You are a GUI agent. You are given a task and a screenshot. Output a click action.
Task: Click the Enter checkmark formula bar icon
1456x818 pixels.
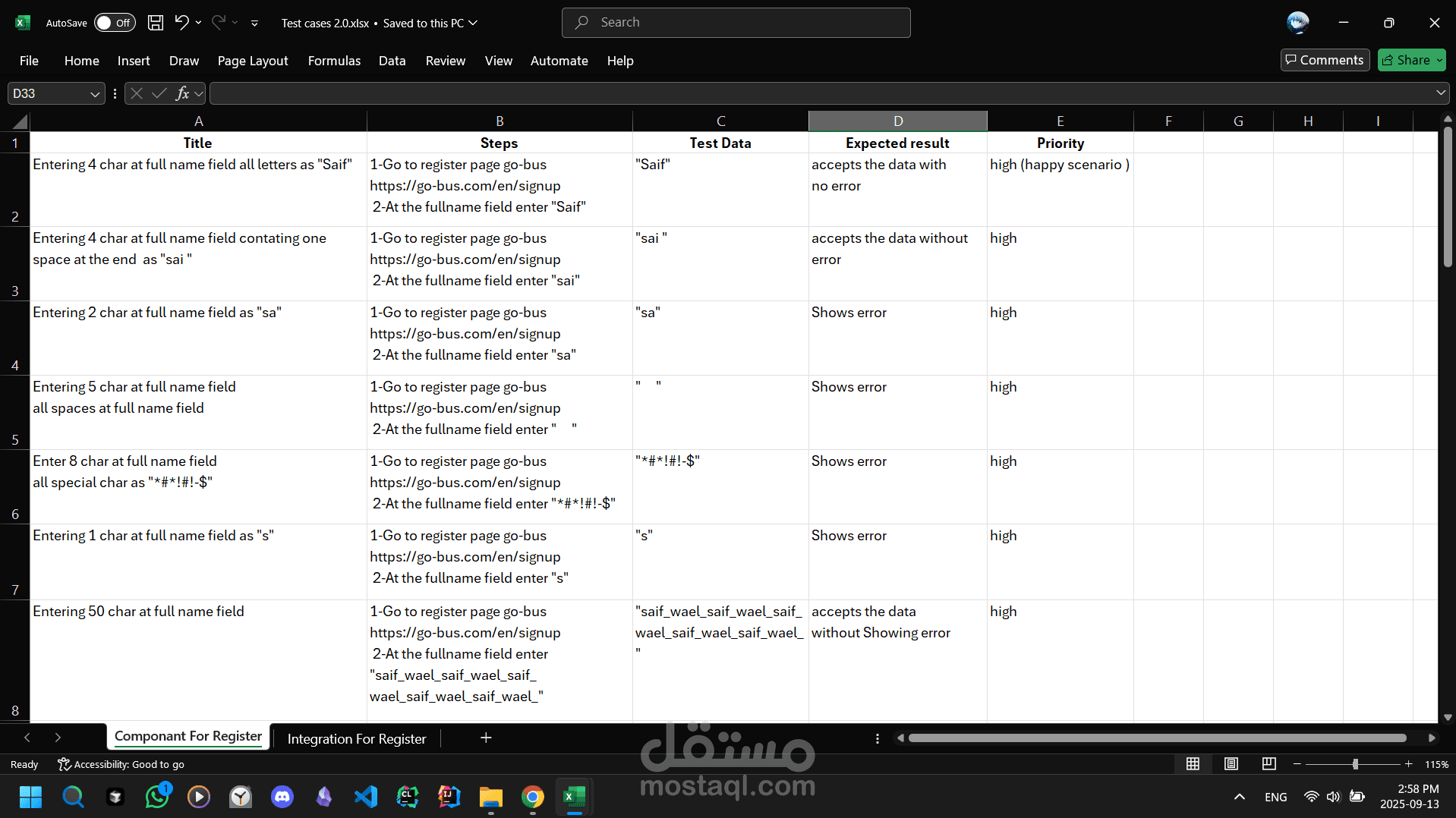coord(159,93)
